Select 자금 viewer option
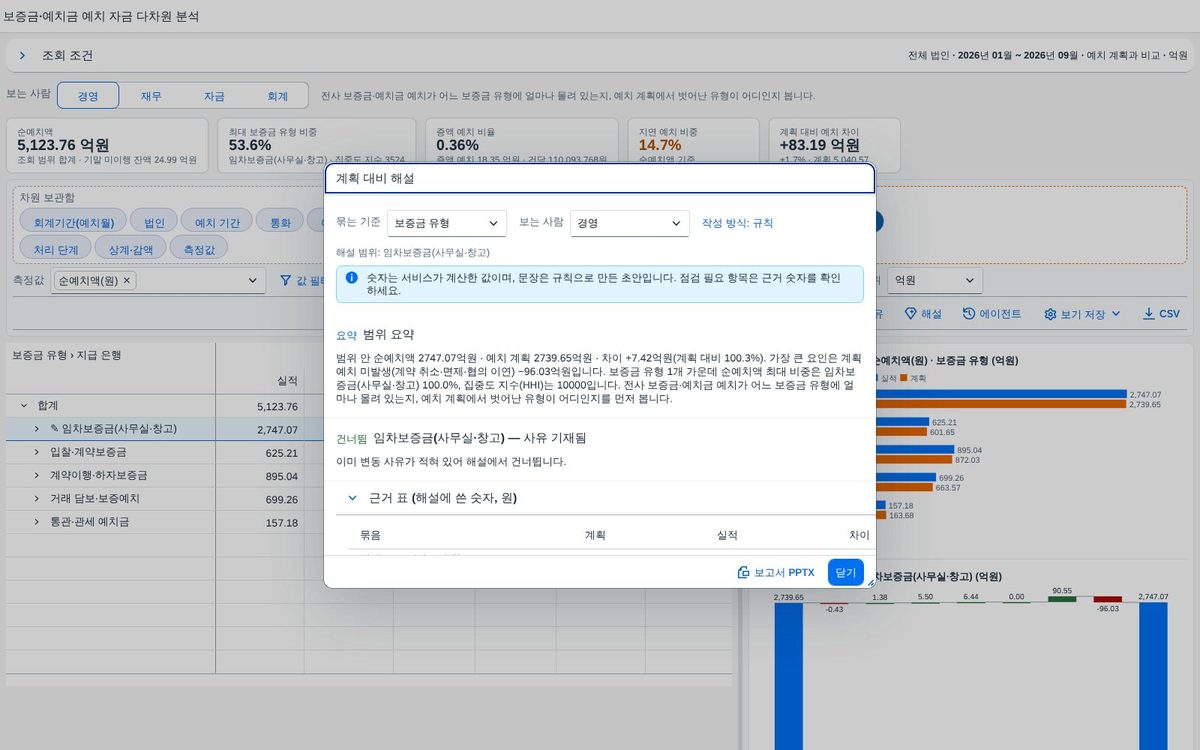Screen dimensions: 1200x750 coord(214,96)
